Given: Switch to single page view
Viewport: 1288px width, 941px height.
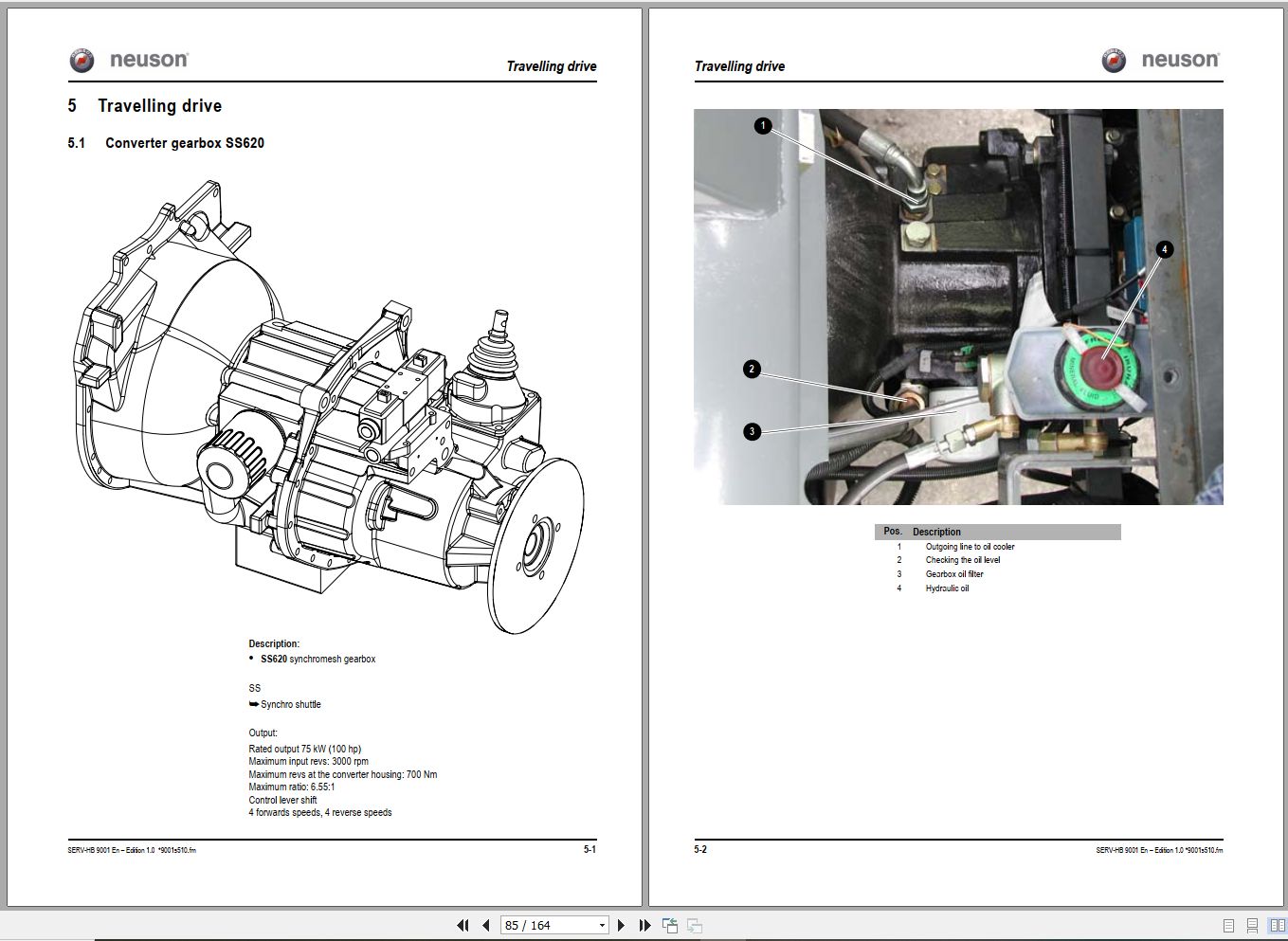Looking at the screenshot, I should point(1228,926).
